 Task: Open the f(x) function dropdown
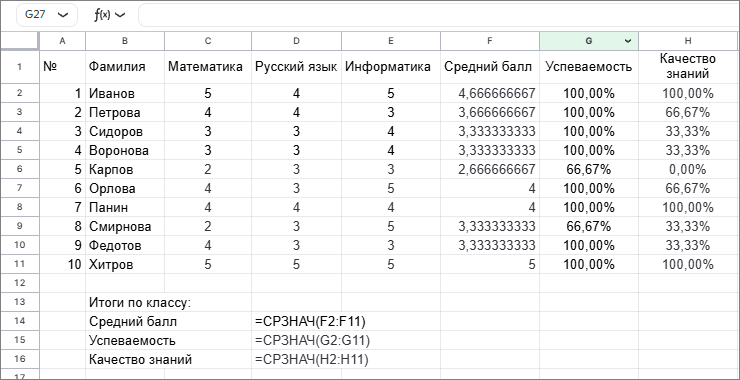pyautogui.click(x=109, y=15)
